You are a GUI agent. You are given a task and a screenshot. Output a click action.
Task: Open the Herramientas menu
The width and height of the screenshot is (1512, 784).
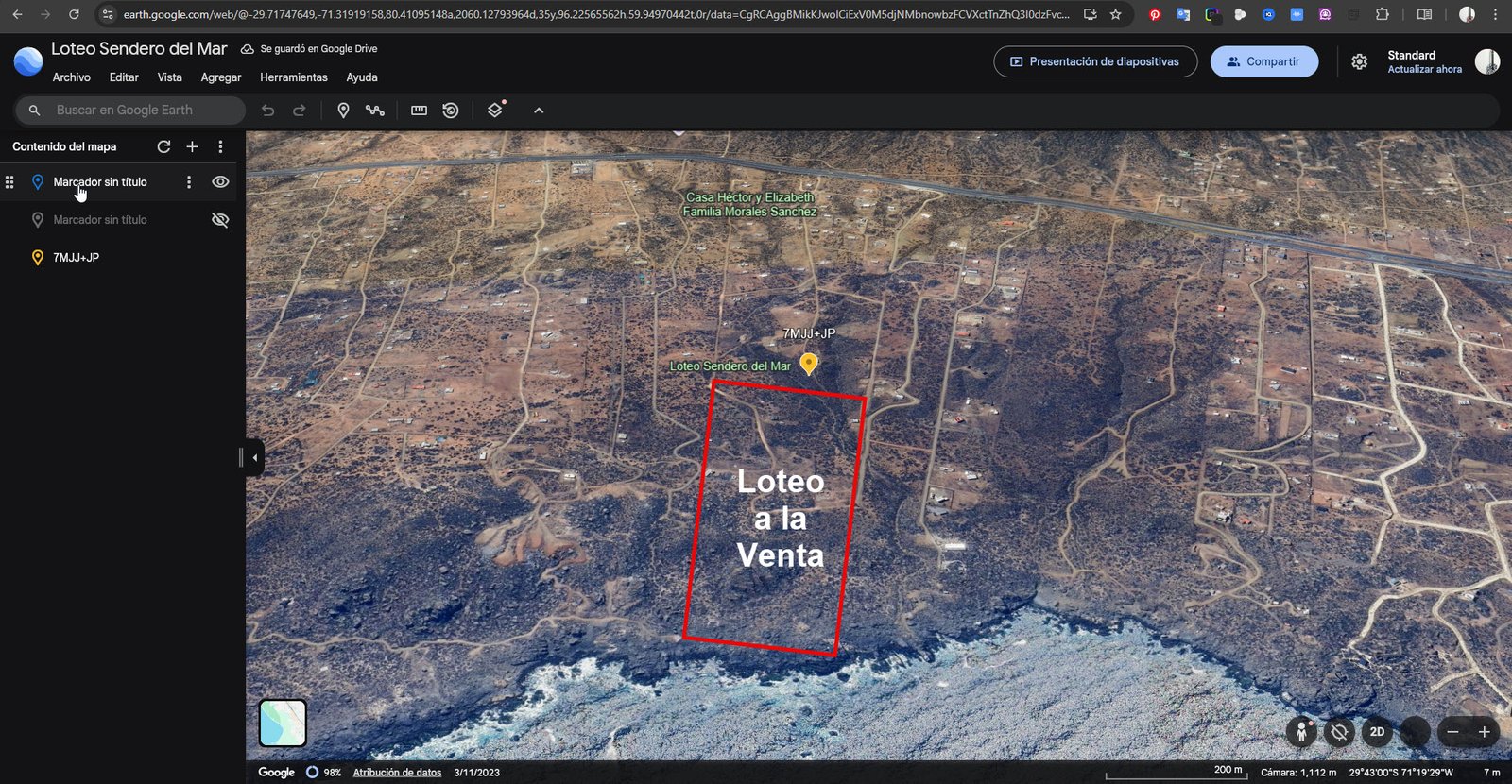pyautogui.click(x=294, y=77)
